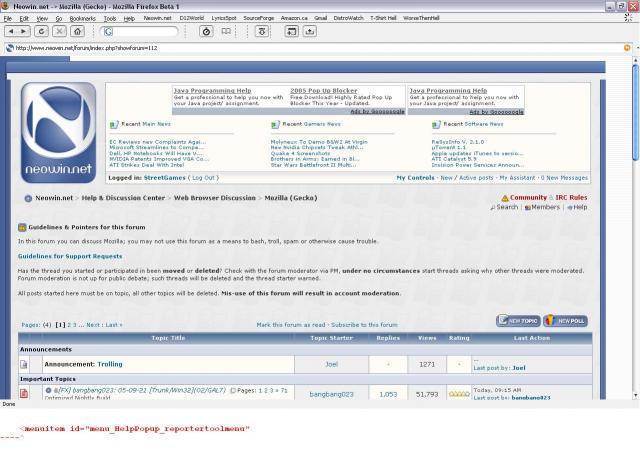640x451 pixels.
Task: Click the orange Go icon in address bar
Action: (627, 48)
